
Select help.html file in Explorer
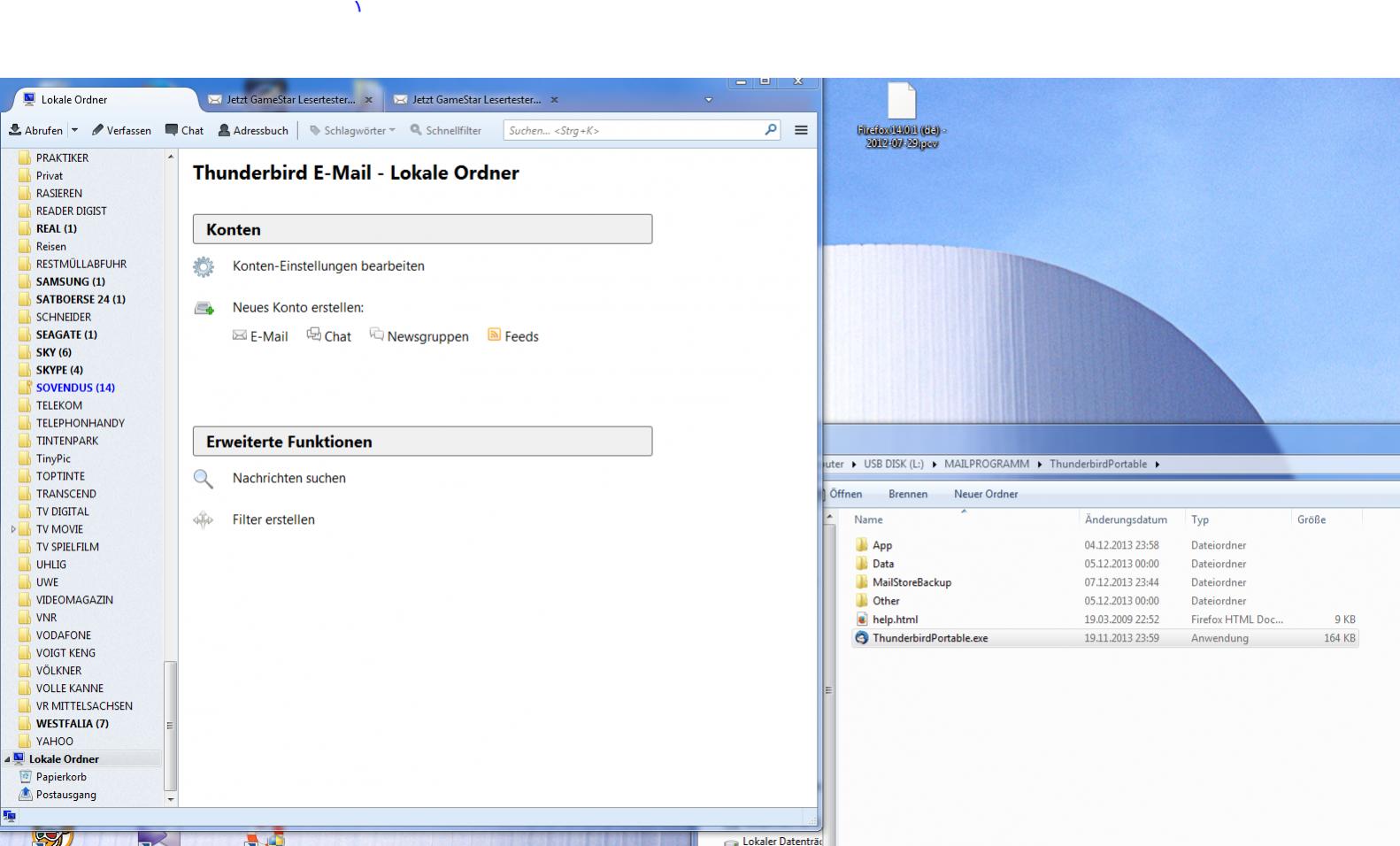[895, 619]
